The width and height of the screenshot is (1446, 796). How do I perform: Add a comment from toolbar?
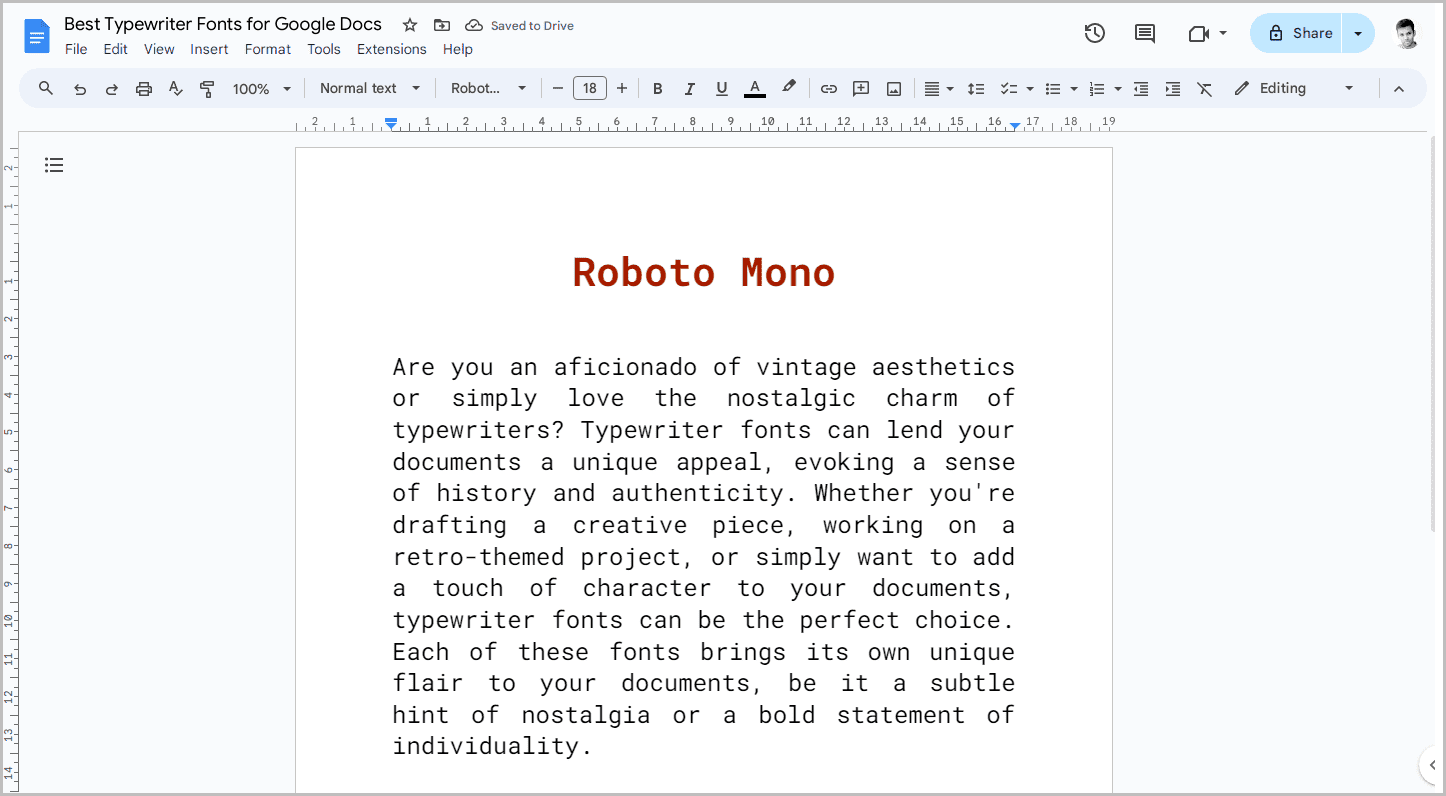click(x=861, y=88)
